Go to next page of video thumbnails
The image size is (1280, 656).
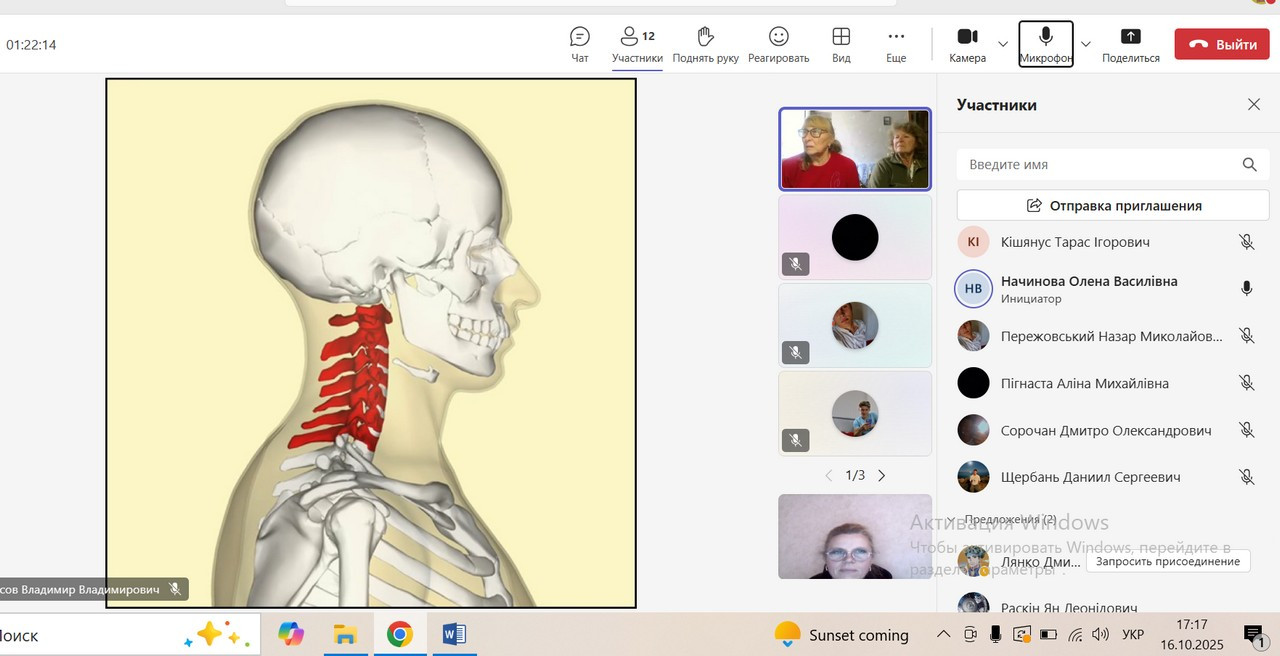[x=881, y=476]
